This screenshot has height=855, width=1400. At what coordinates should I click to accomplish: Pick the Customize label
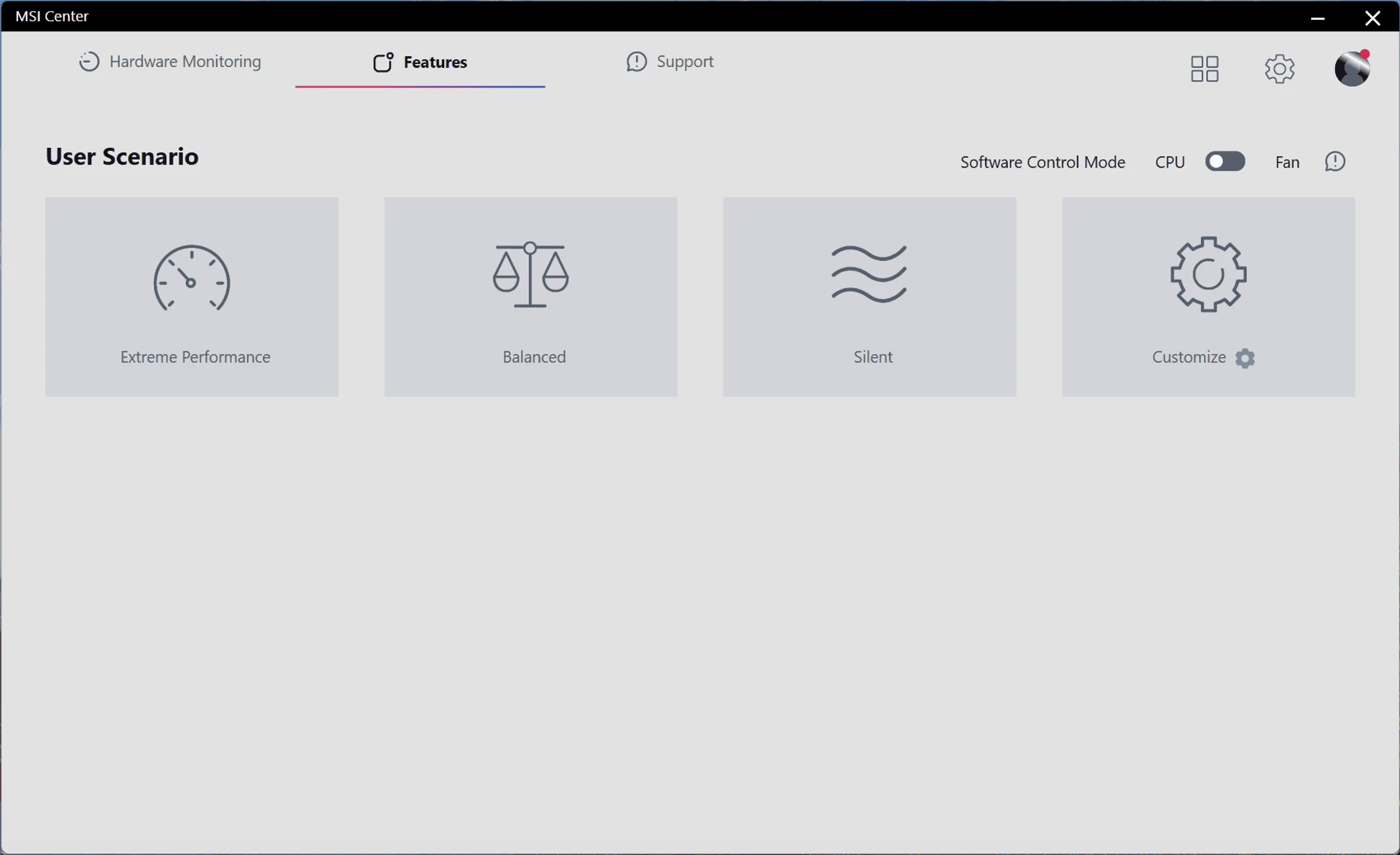pyautogui.click(x=1189, y=357)
